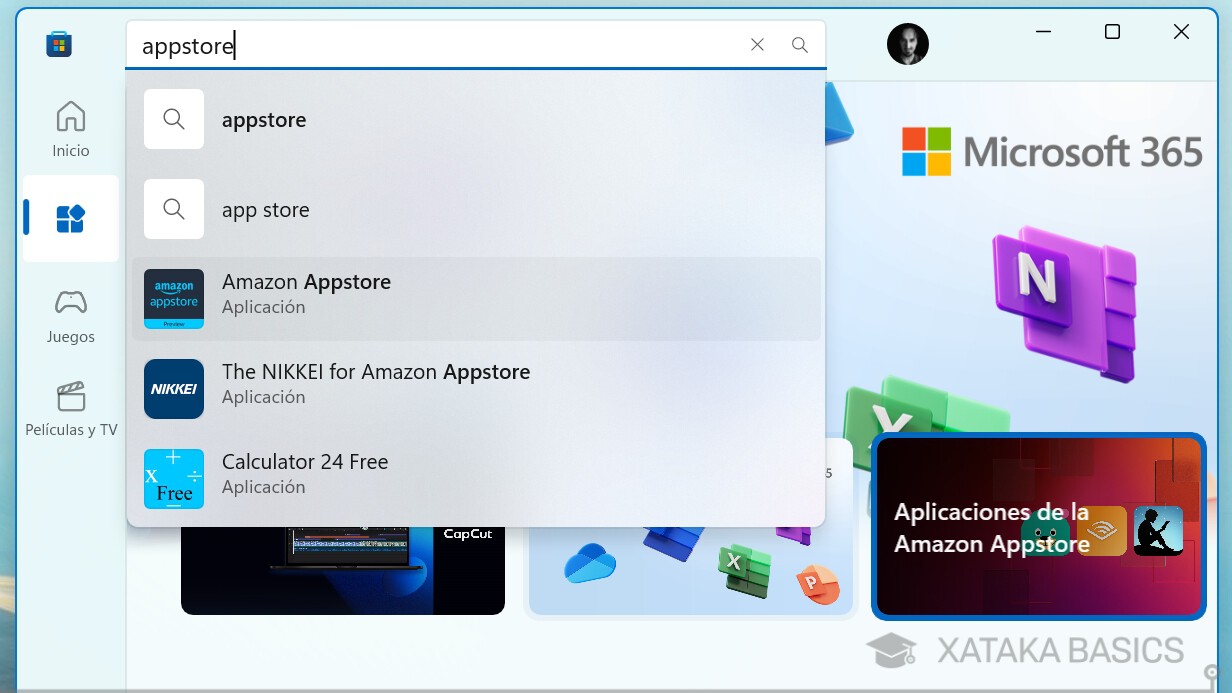Close the Microsoft Store window
The height and width of the screenshot is (693, 1232).
coord(1181,32)
